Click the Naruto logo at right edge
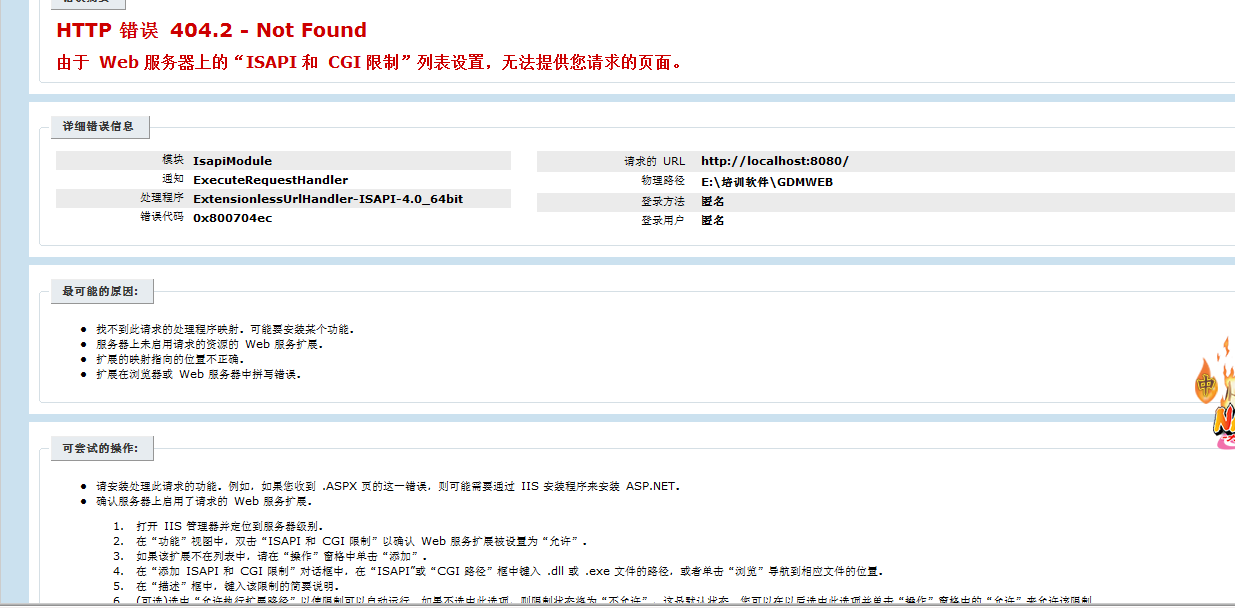The width and height of the screenshot is (1235, 608). [1225, 420]
